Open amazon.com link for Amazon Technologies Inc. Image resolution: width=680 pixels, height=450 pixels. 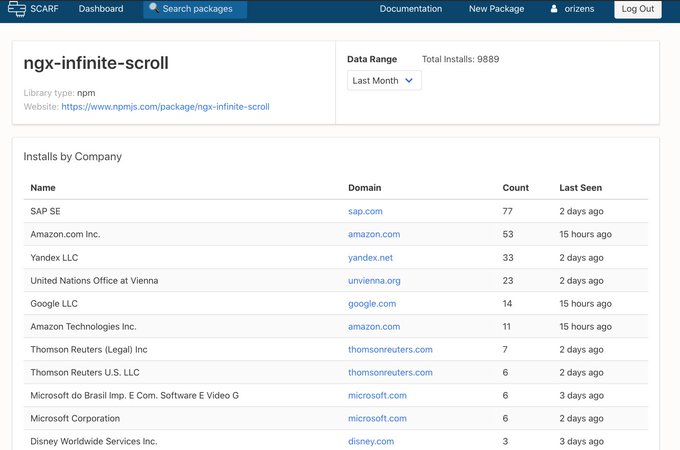(374, 326)
